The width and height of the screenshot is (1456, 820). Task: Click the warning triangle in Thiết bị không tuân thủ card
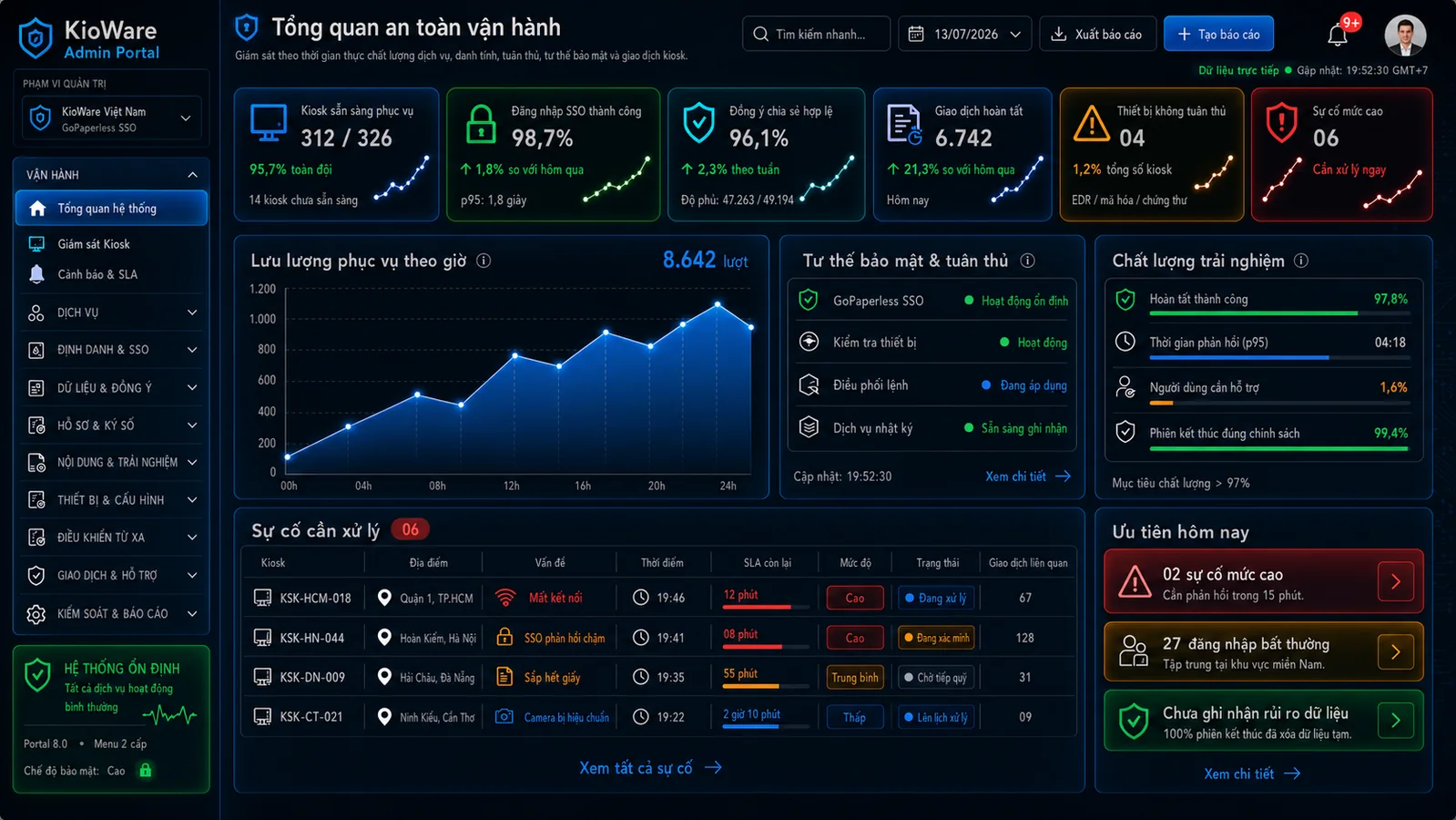click(x=1091, y=124)
